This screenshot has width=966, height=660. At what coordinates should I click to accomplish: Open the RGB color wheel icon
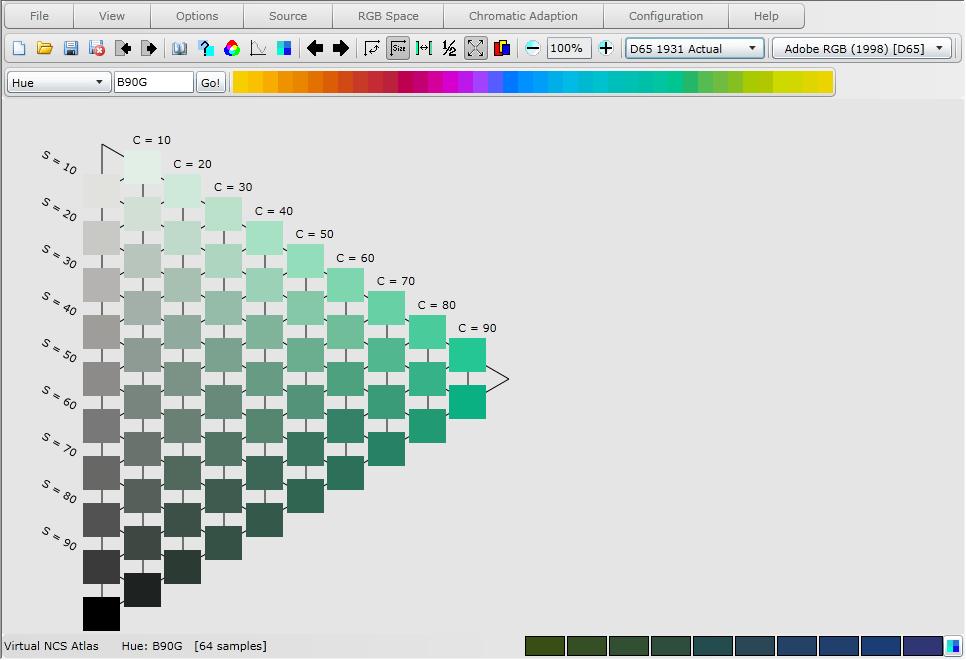[x=232, y=48]
